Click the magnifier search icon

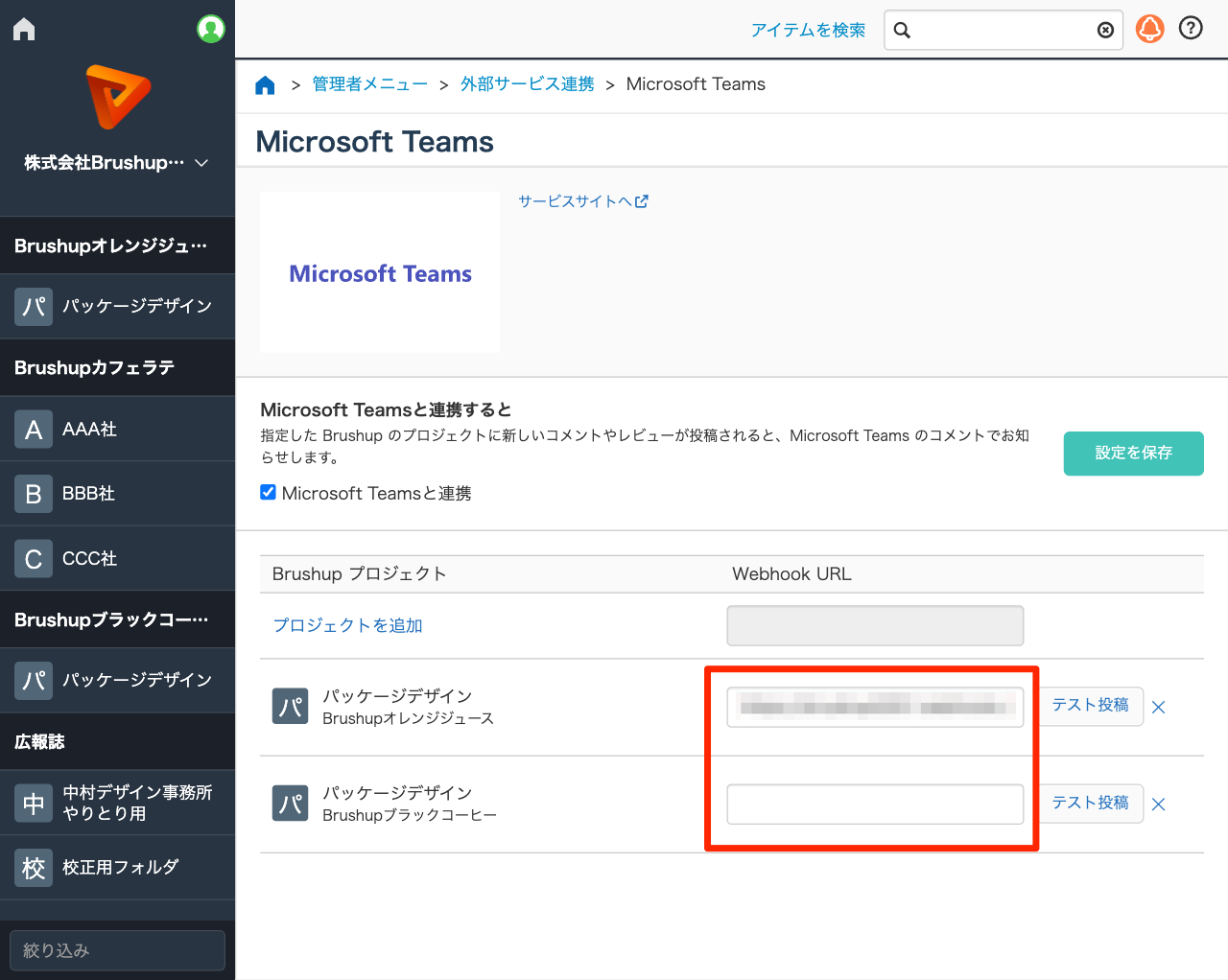tap(902, 30)
